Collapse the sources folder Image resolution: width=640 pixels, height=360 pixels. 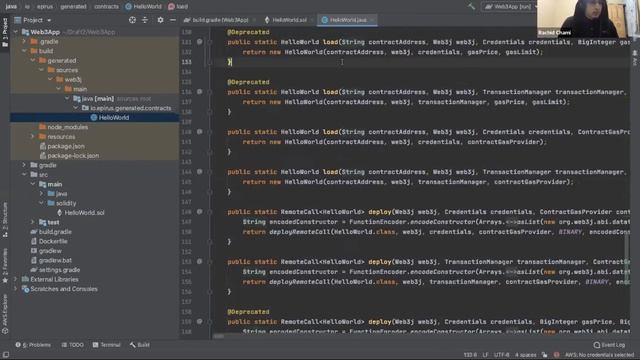point(41,70)
